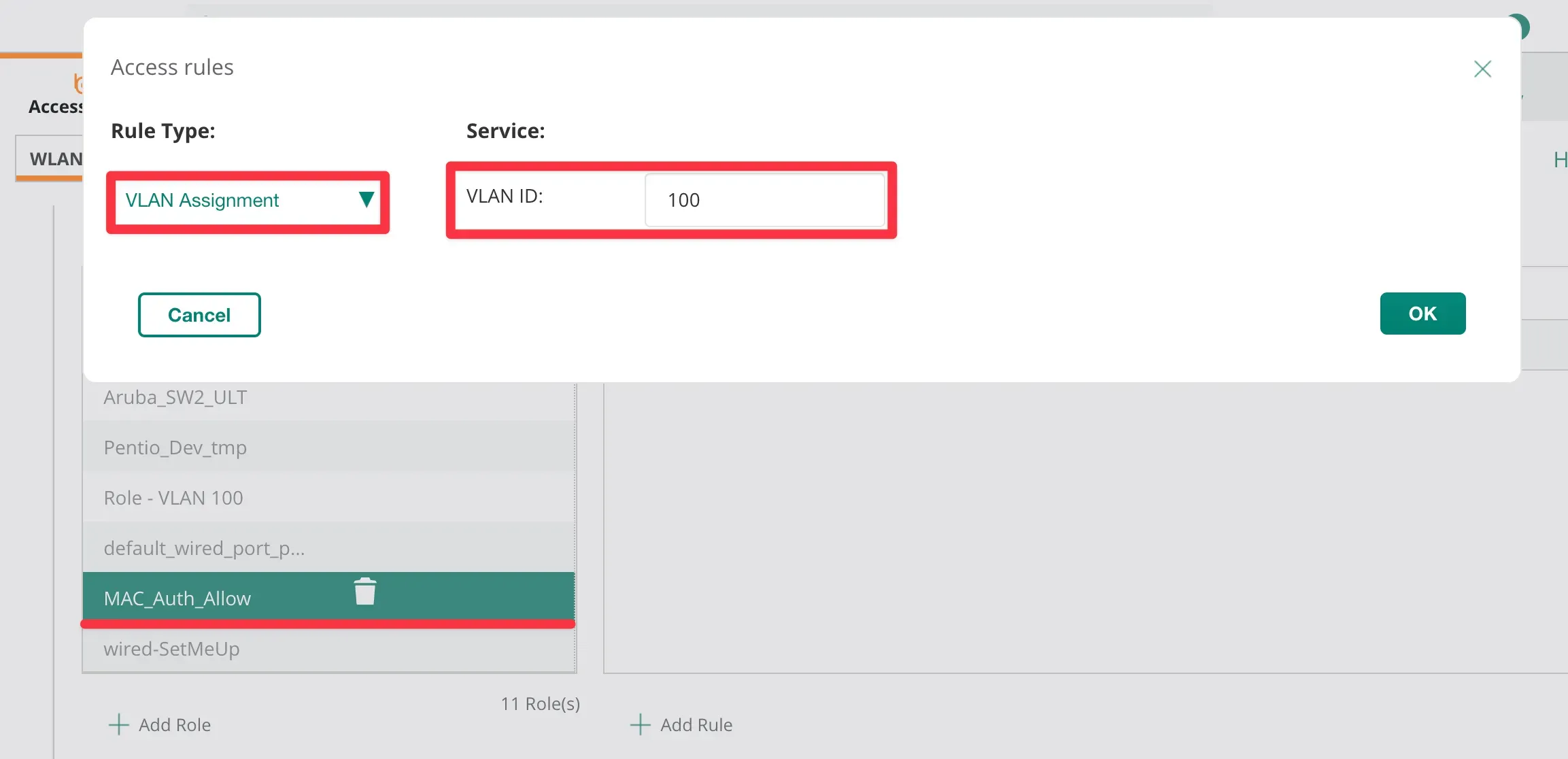Select the Aruba_SW2_ULT role
This screenshot has height=759, width=1568.
(175, 397)
